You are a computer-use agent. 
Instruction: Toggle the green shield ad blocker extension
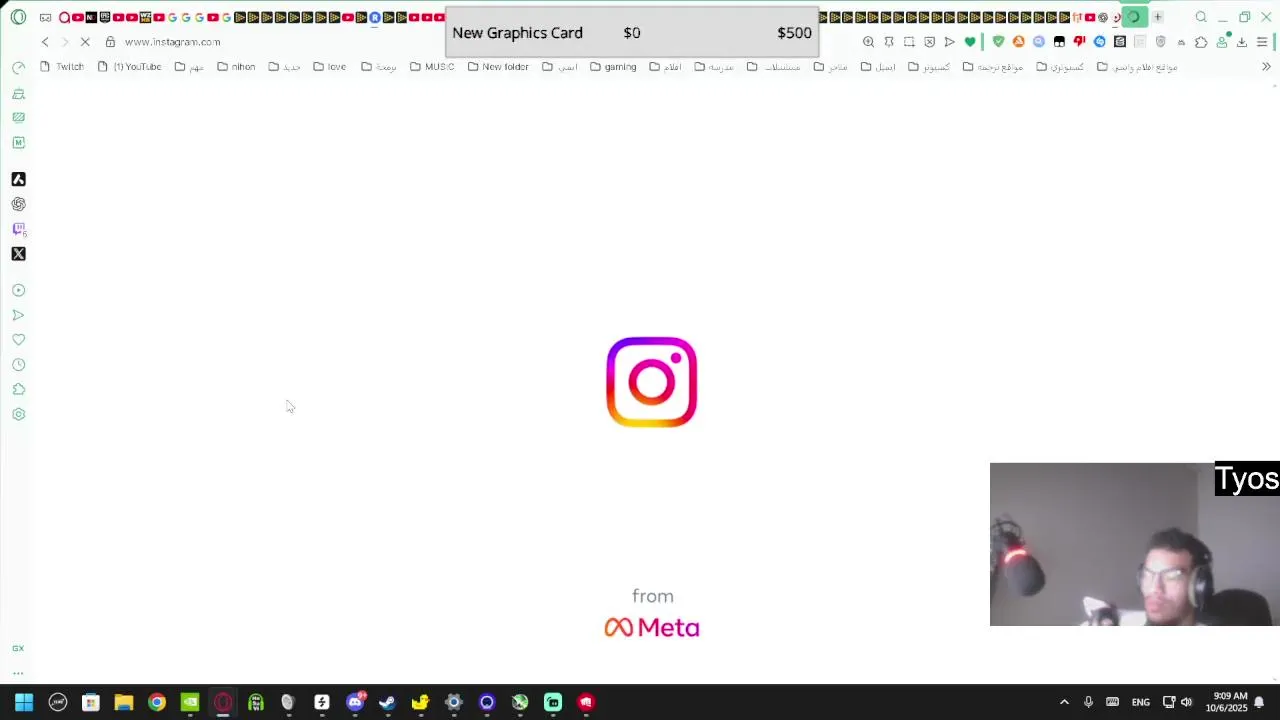pos(998,42)
